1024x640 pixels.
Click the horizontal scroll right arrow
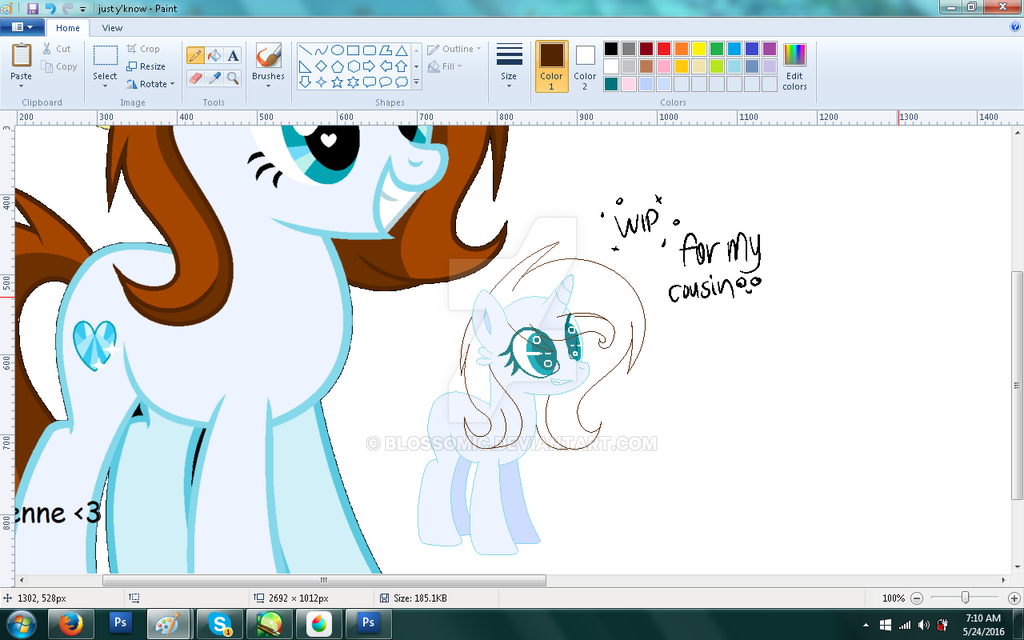click(x=1004, y=580)
